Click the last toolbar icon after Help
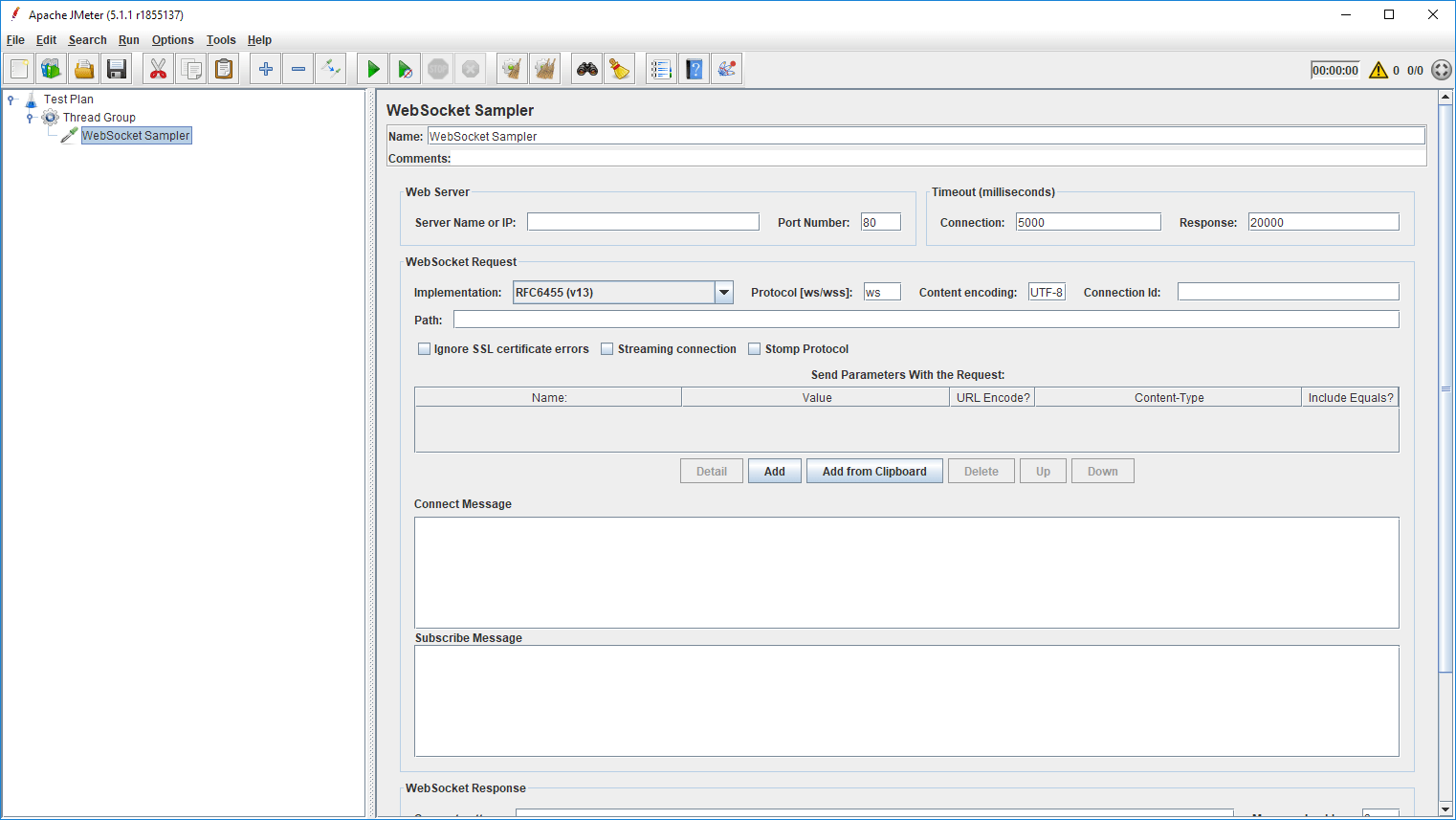Screen dimensions: 1456x820 (727, 69)
